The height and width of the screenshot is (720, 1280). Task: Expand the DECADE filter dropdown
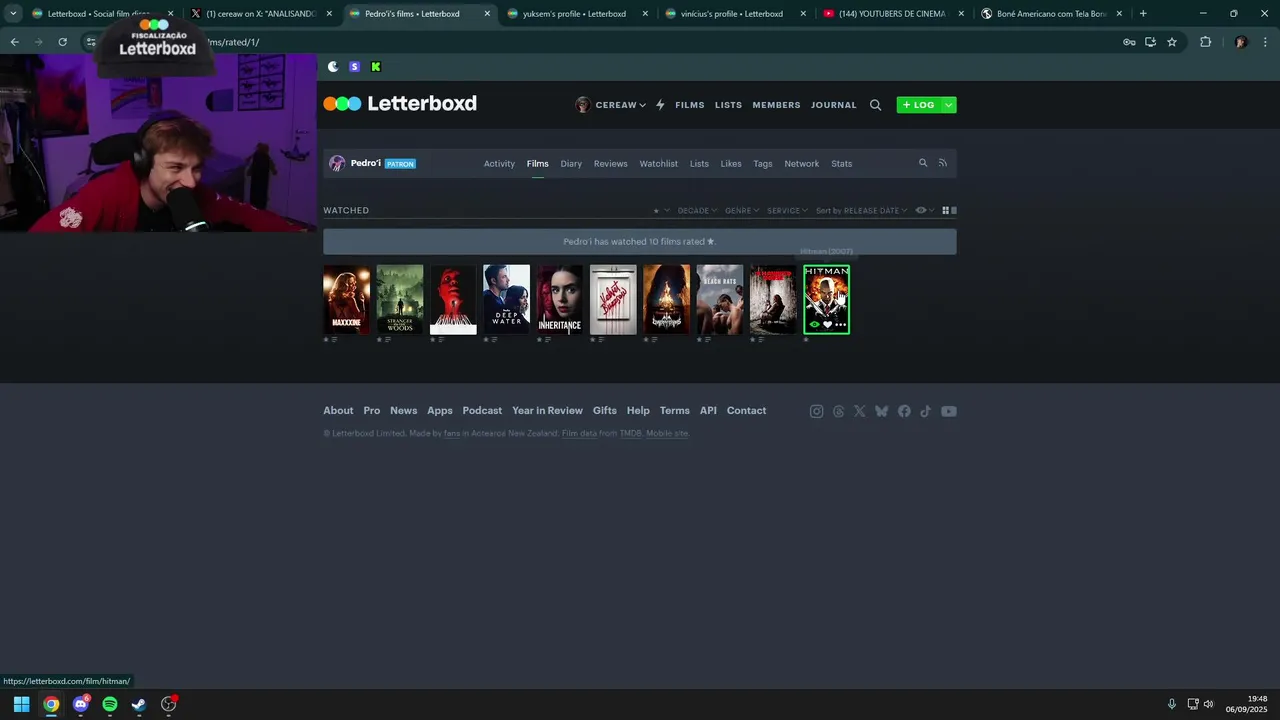pos(697,211)
